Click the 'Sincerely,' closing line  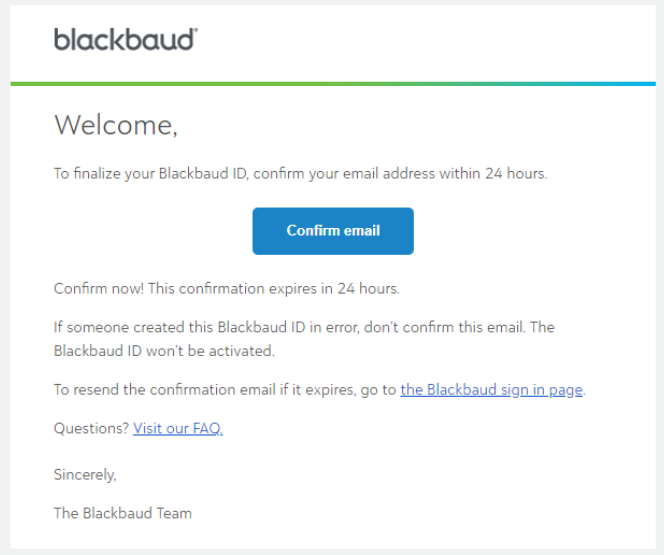point(85,475)
